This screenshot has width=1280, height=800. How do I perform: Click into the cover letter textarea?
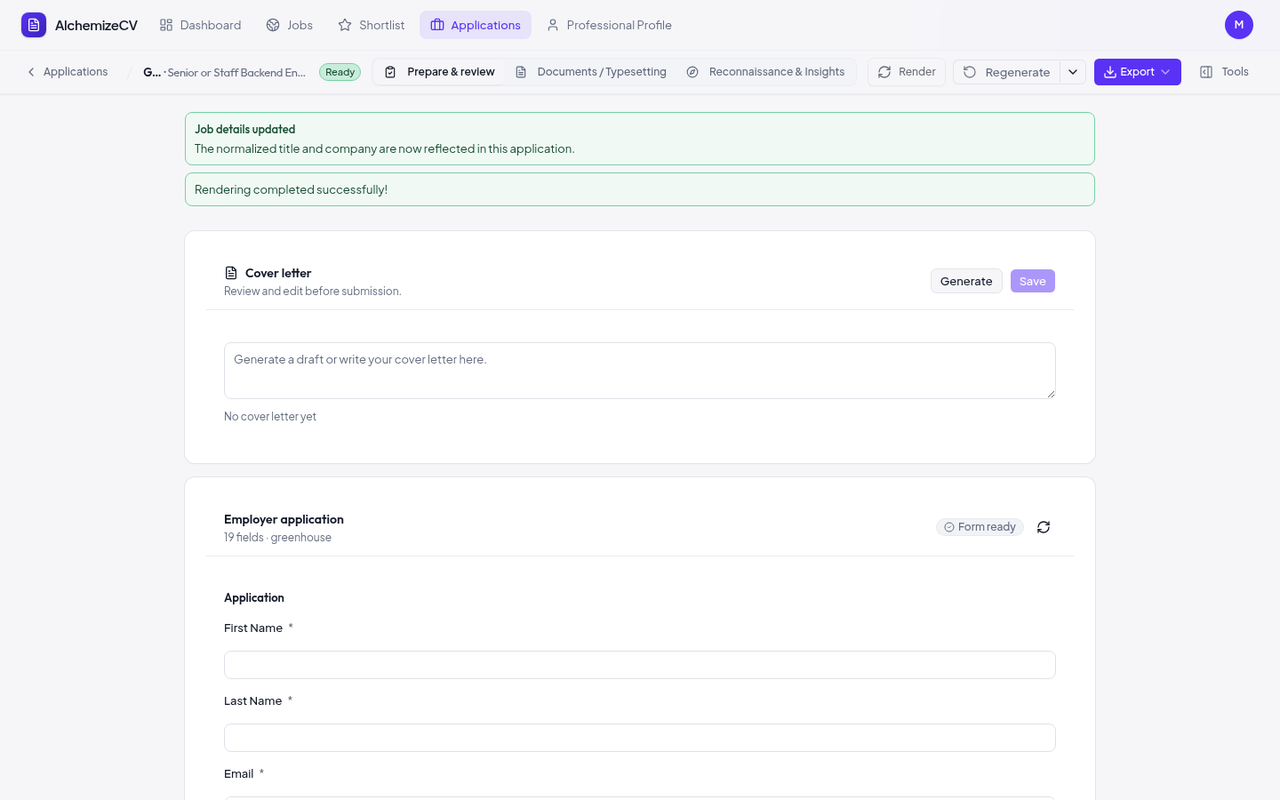[x=640, y=371]
